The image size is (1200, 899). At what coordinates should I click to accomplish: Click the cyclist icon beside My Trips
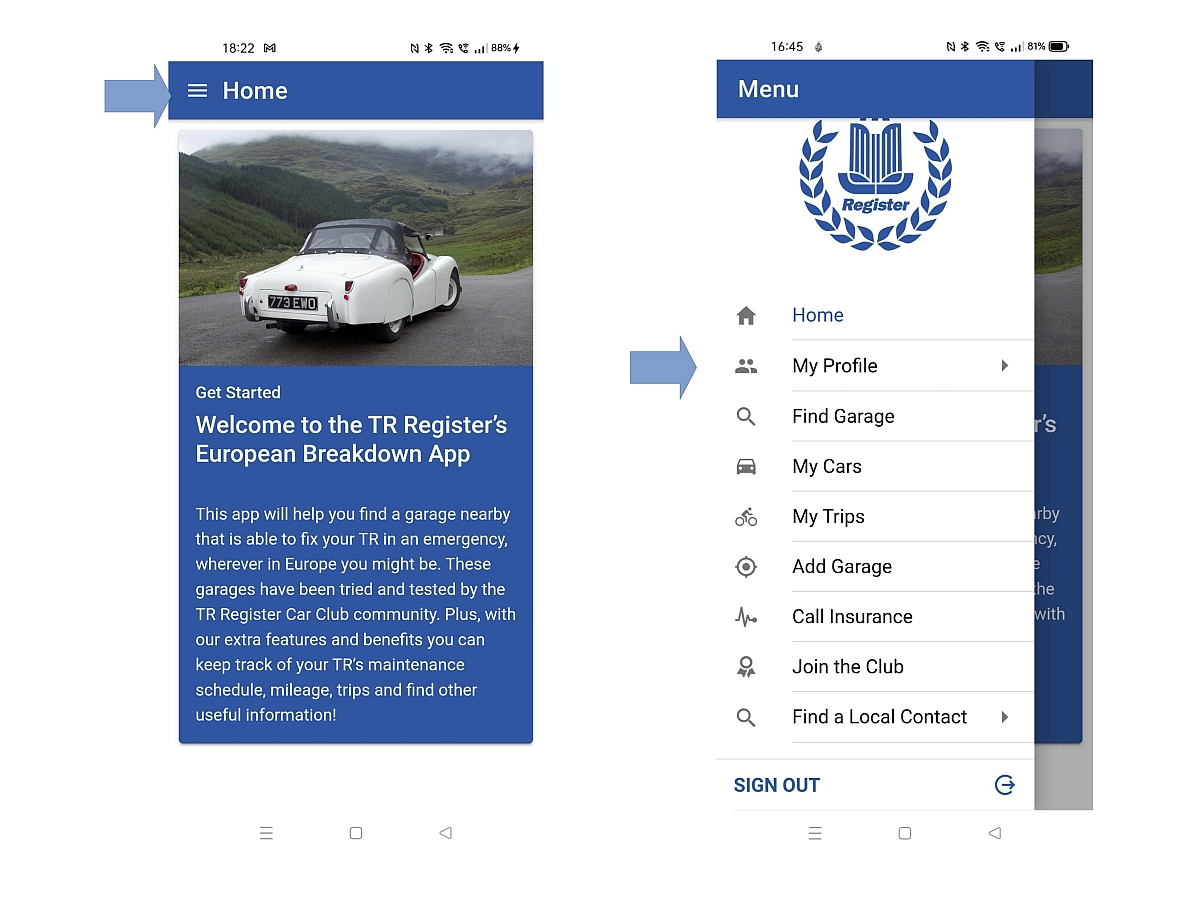pos(746,517)
